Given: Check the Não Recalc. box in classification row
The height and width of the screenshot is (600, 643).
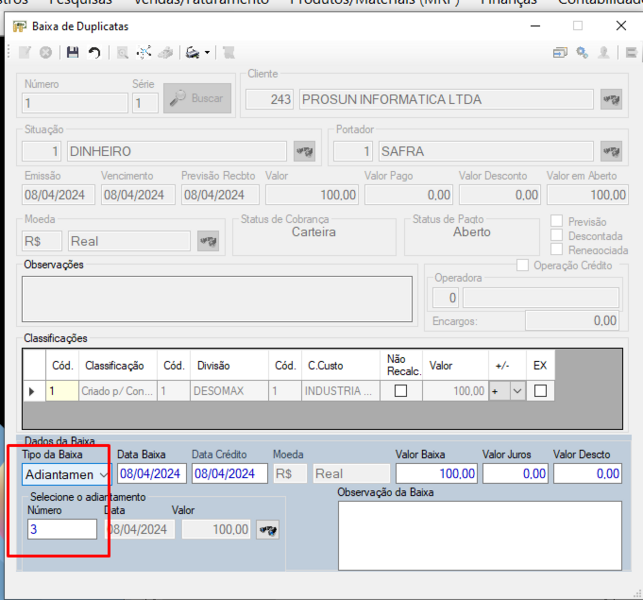Looking at the screenshot, I should click(401, 391).
